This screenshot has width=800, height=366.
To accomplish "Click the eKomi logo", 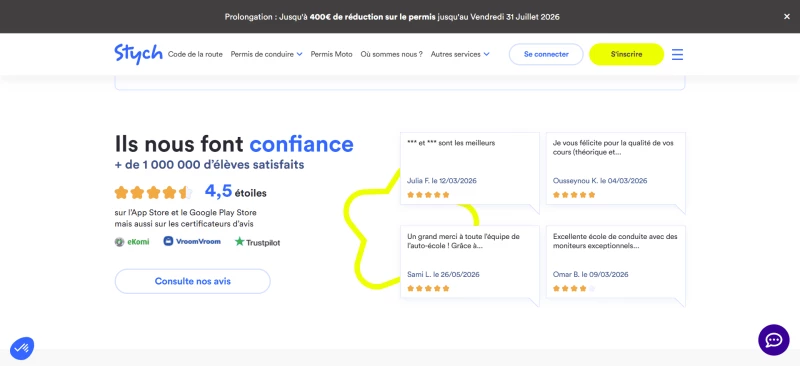I will (132, 242).
